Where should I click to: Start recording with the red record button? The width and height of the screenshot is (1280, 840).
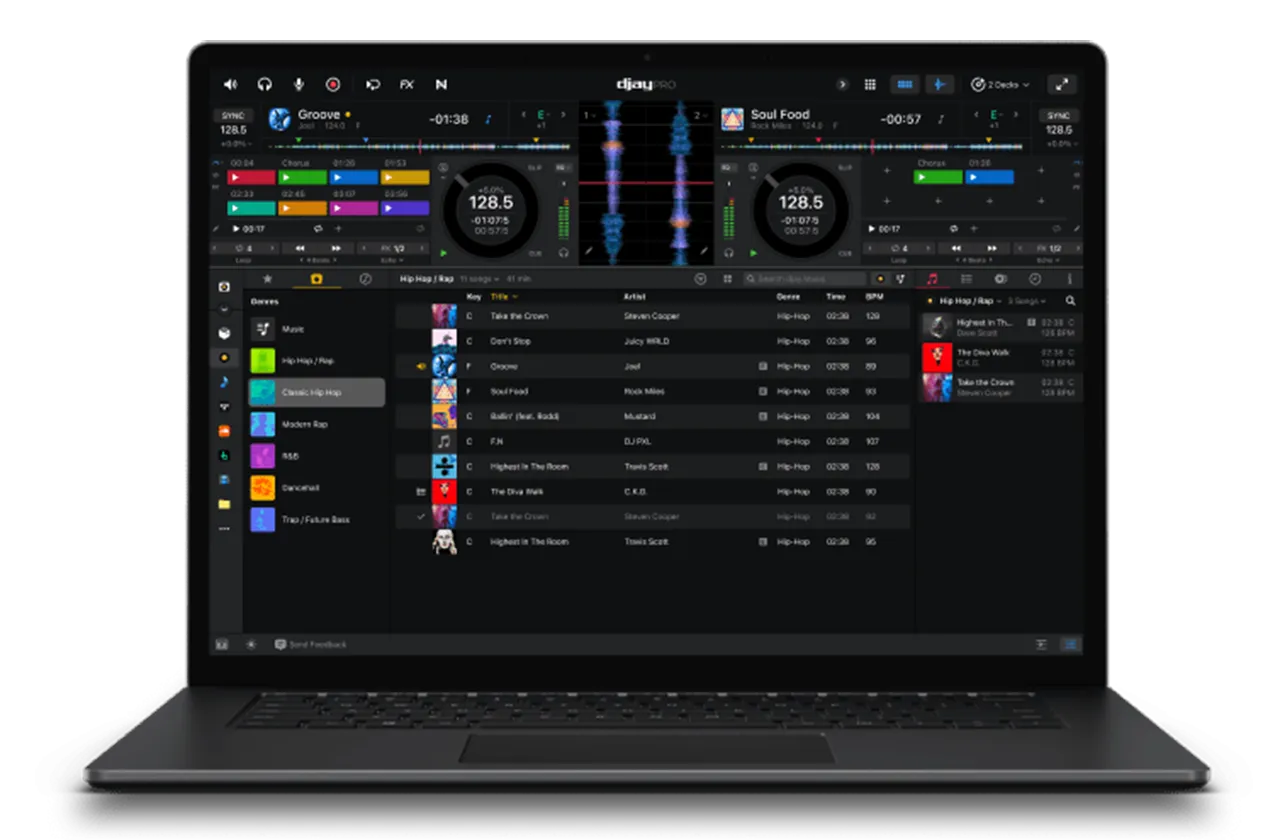point(333,85)
